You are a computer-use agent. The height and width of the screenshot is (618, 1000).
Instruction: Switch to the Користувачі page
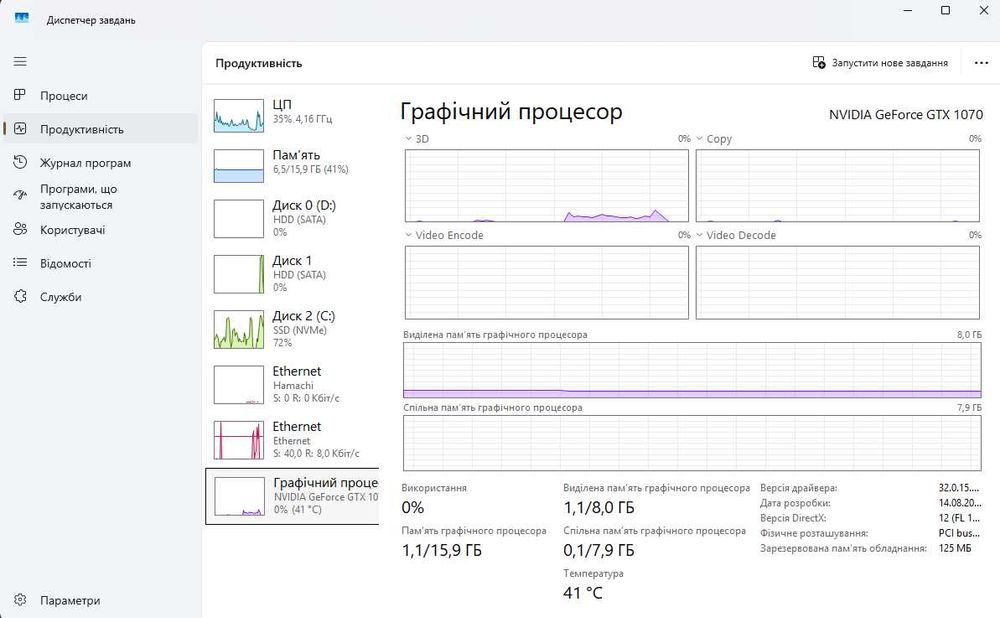101,230
